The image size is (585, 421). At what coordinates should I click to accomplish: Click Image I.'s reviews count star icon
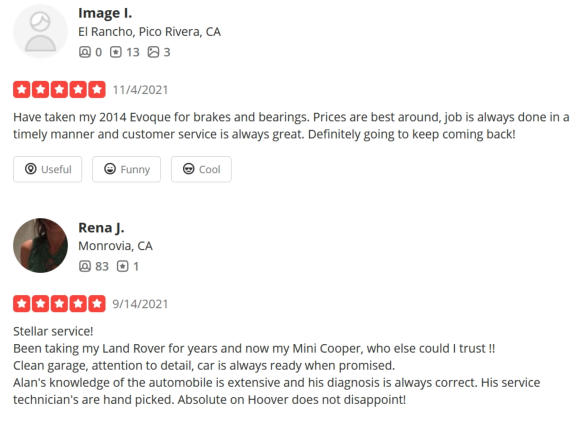116,52
